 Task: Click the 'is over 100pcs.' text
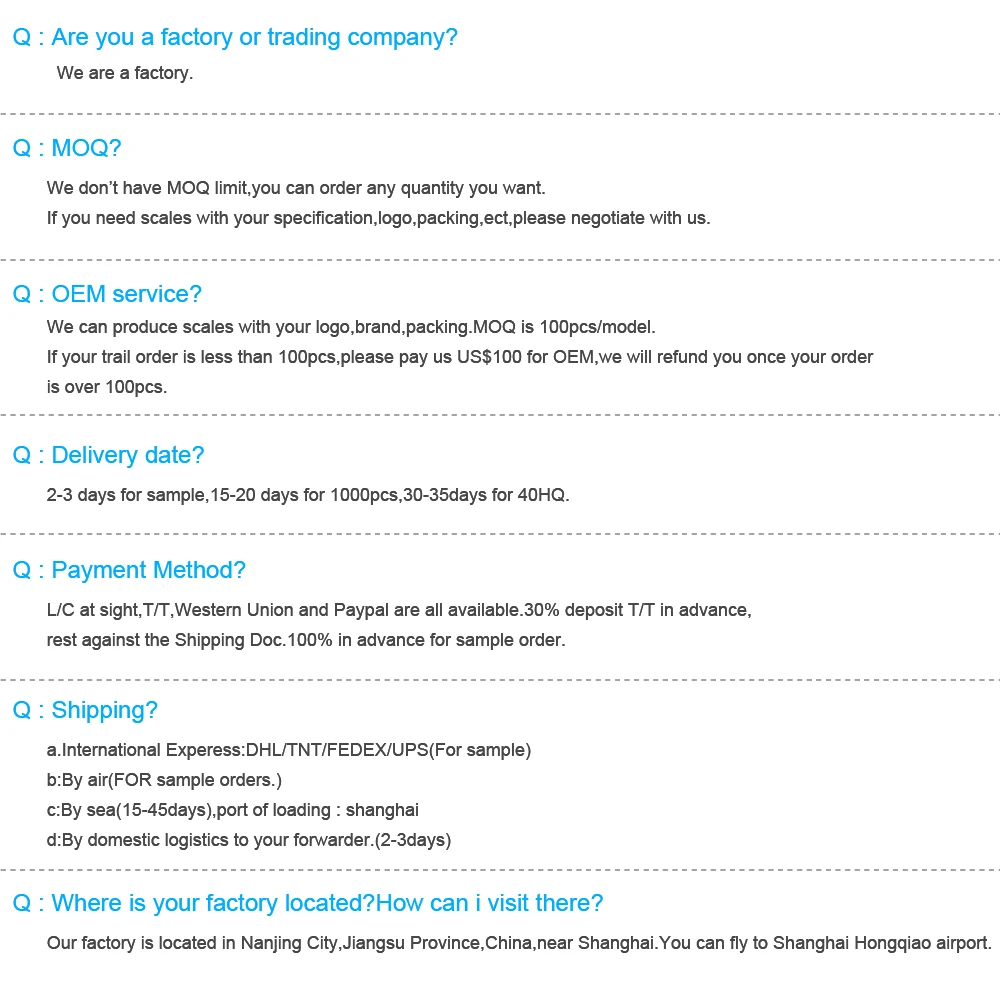pyautogui.click(x=107, y=387)
